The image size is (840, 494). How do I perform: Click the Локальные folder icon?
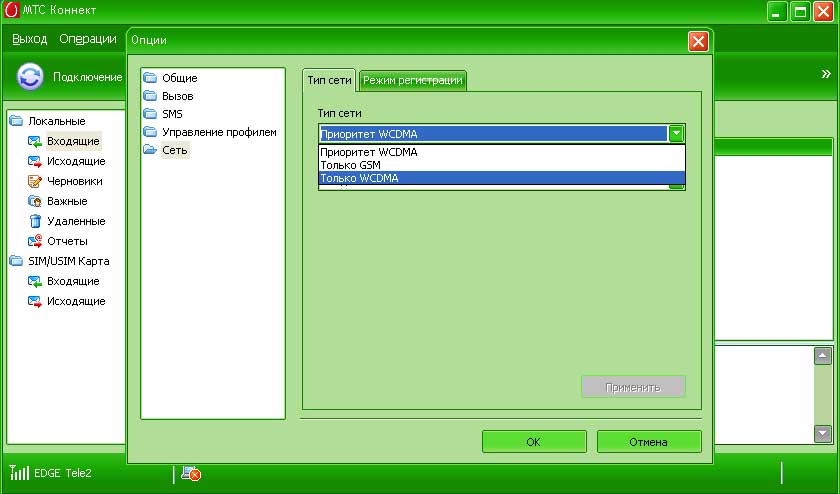17,121
